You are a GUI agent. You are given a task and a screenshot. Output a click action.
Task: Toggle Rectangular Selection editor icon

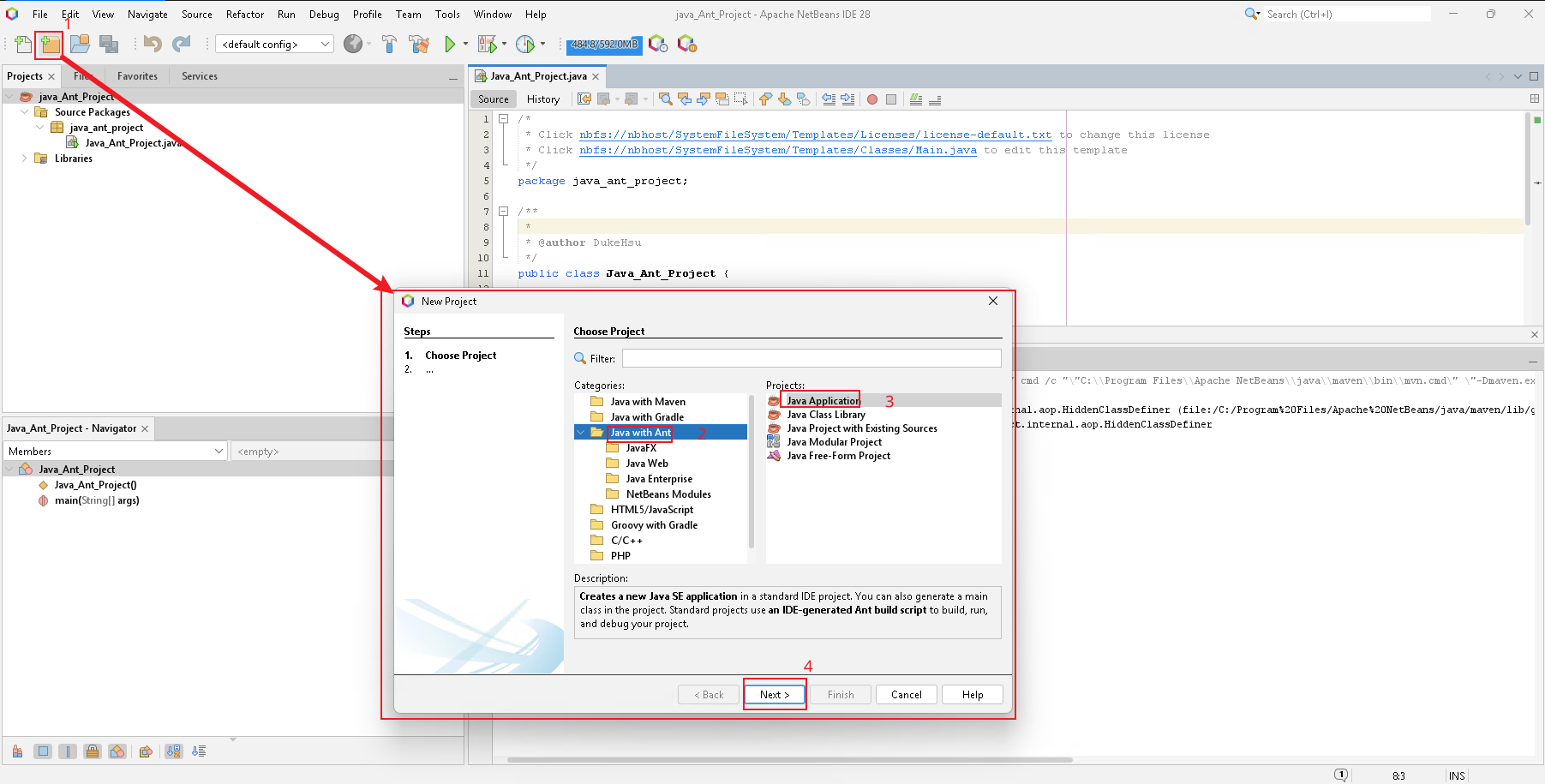741,99
